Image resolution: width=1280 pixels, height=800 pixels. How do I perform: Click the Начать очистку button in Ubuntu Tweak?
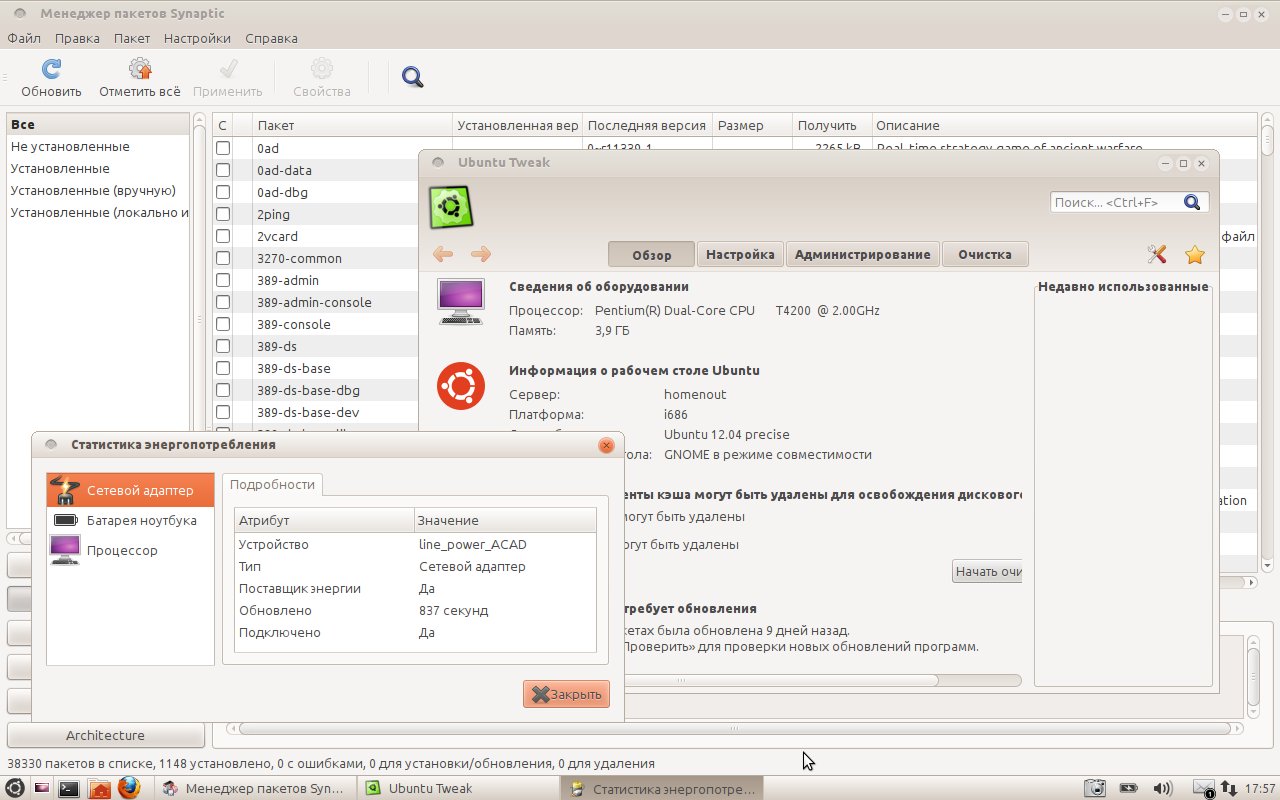click(x=987, y=571)
